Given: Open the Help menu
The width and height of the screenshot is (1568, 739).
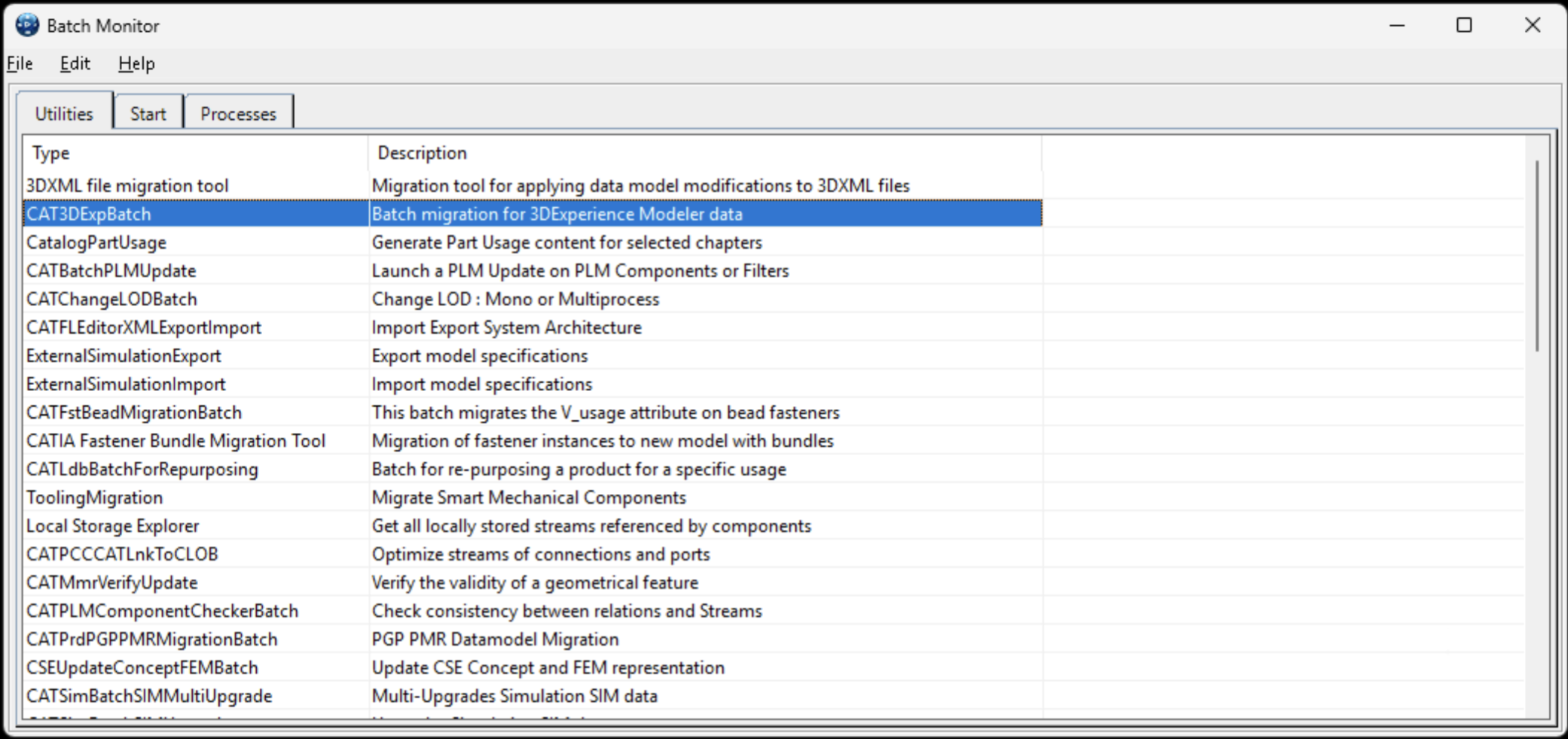Looking at the screenshot, I should (136, 64).
